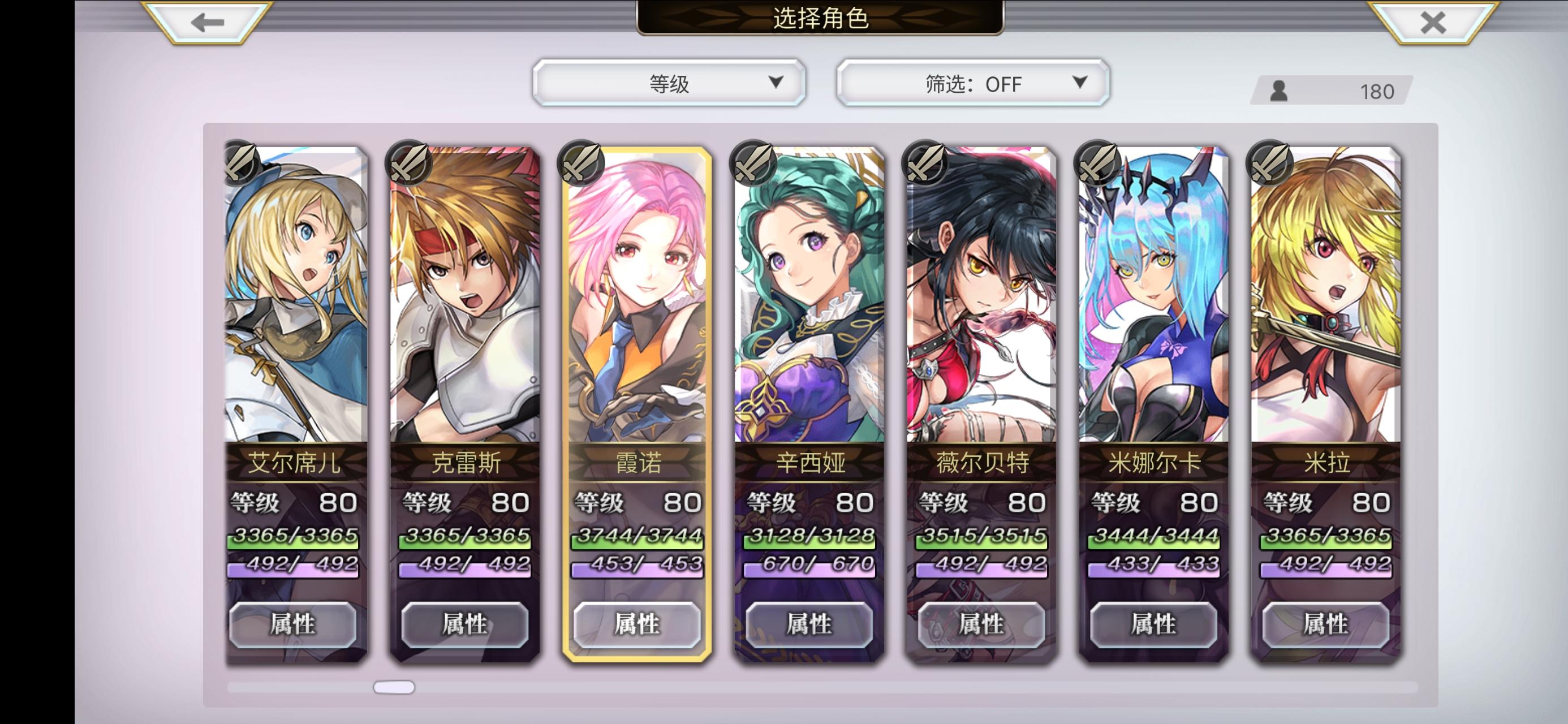Image resolution: width=1568 pixels, height=724 pixels.
Task: Click the character count icon showing 180
Action: pos(1279,90)
